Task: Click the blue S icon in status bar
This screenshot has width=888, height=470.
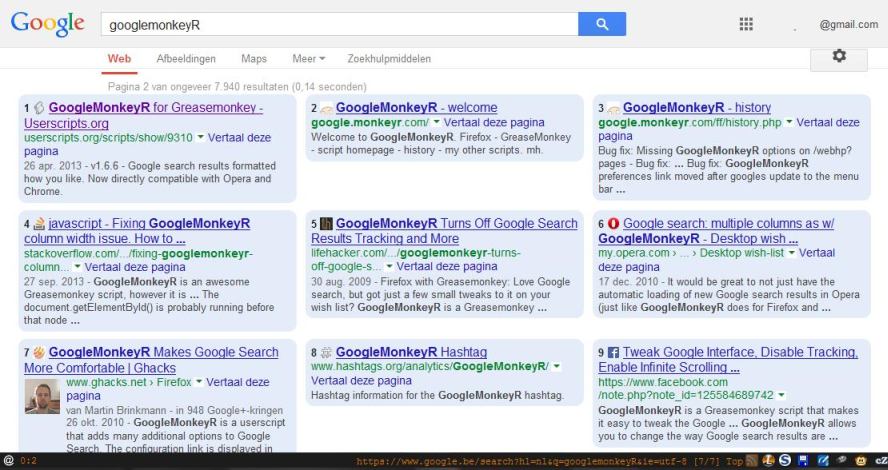Action: coord(784,461)
